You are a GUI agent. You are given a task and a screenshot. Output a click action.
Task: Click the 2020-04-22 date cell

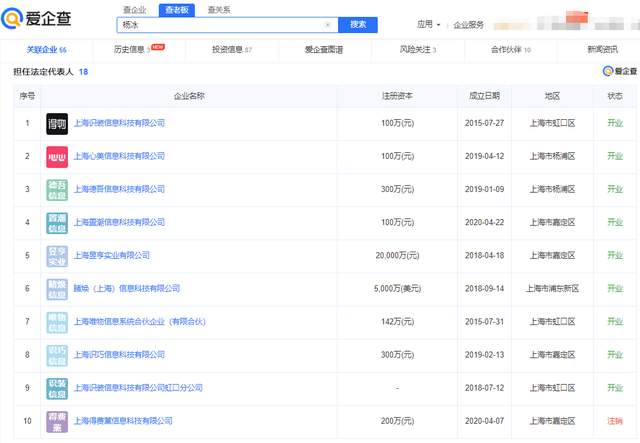[484, 223]
